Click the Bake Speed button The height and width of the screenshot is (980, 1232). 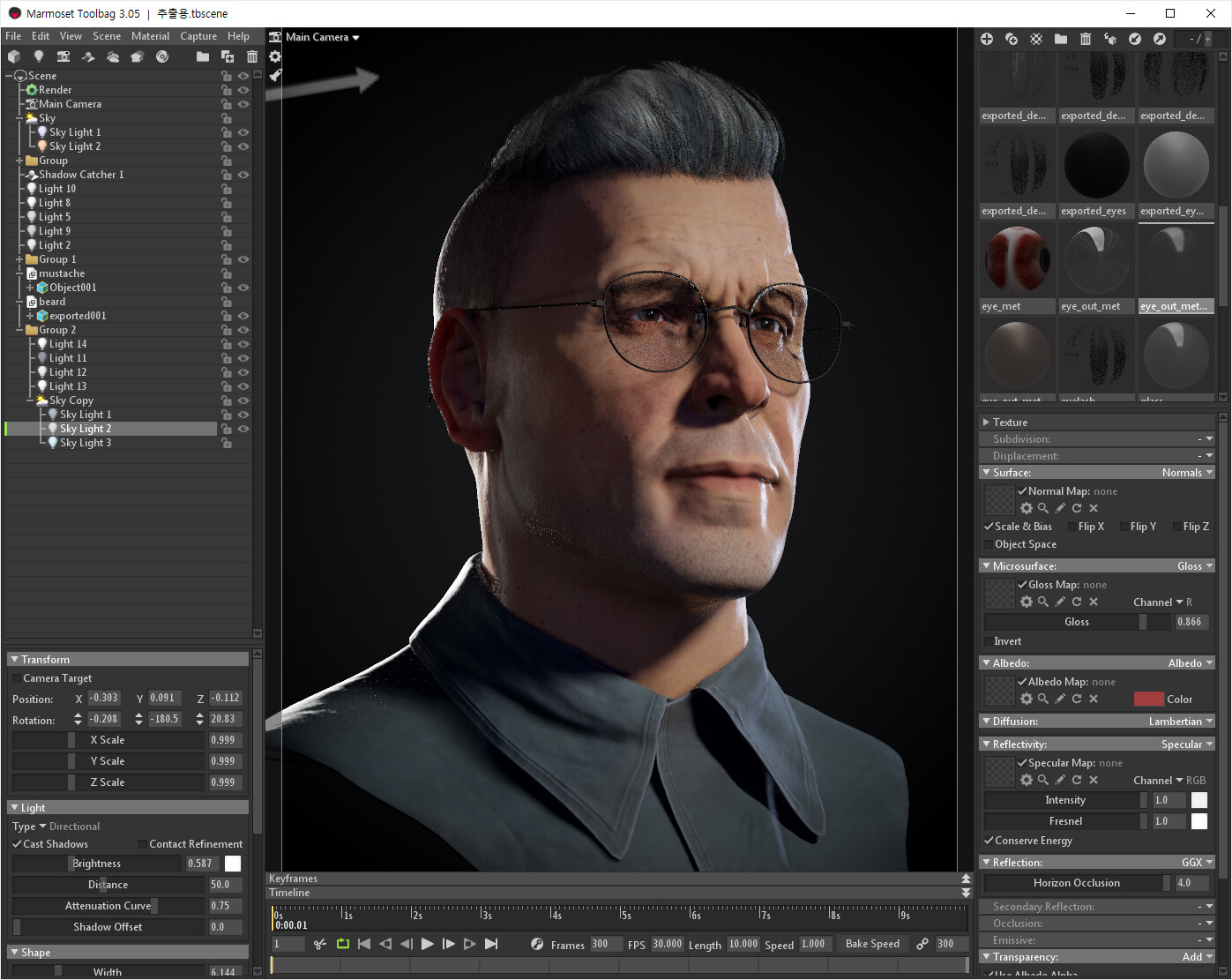click(871, 944)
